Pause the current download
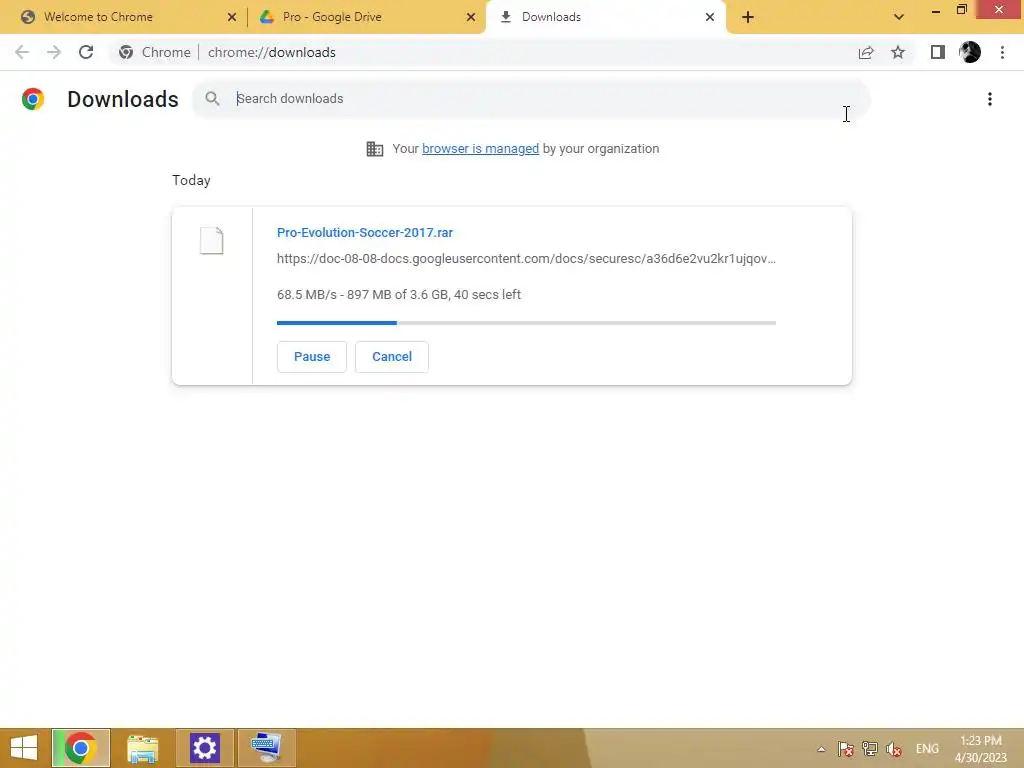This screenshot has height=768, width=1024. point(312,357)
